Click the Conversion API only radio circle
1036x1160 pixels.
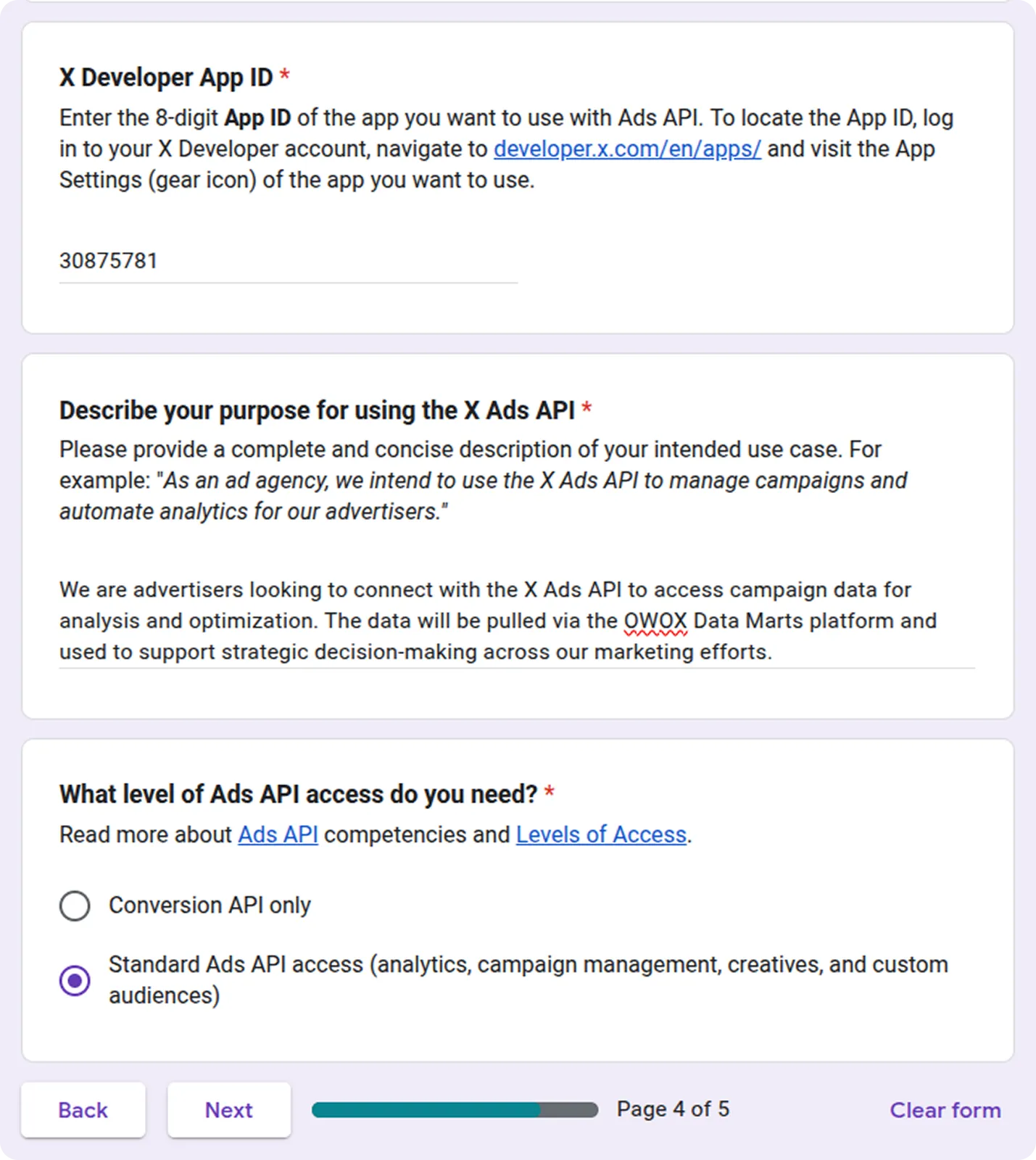(75, 906)
